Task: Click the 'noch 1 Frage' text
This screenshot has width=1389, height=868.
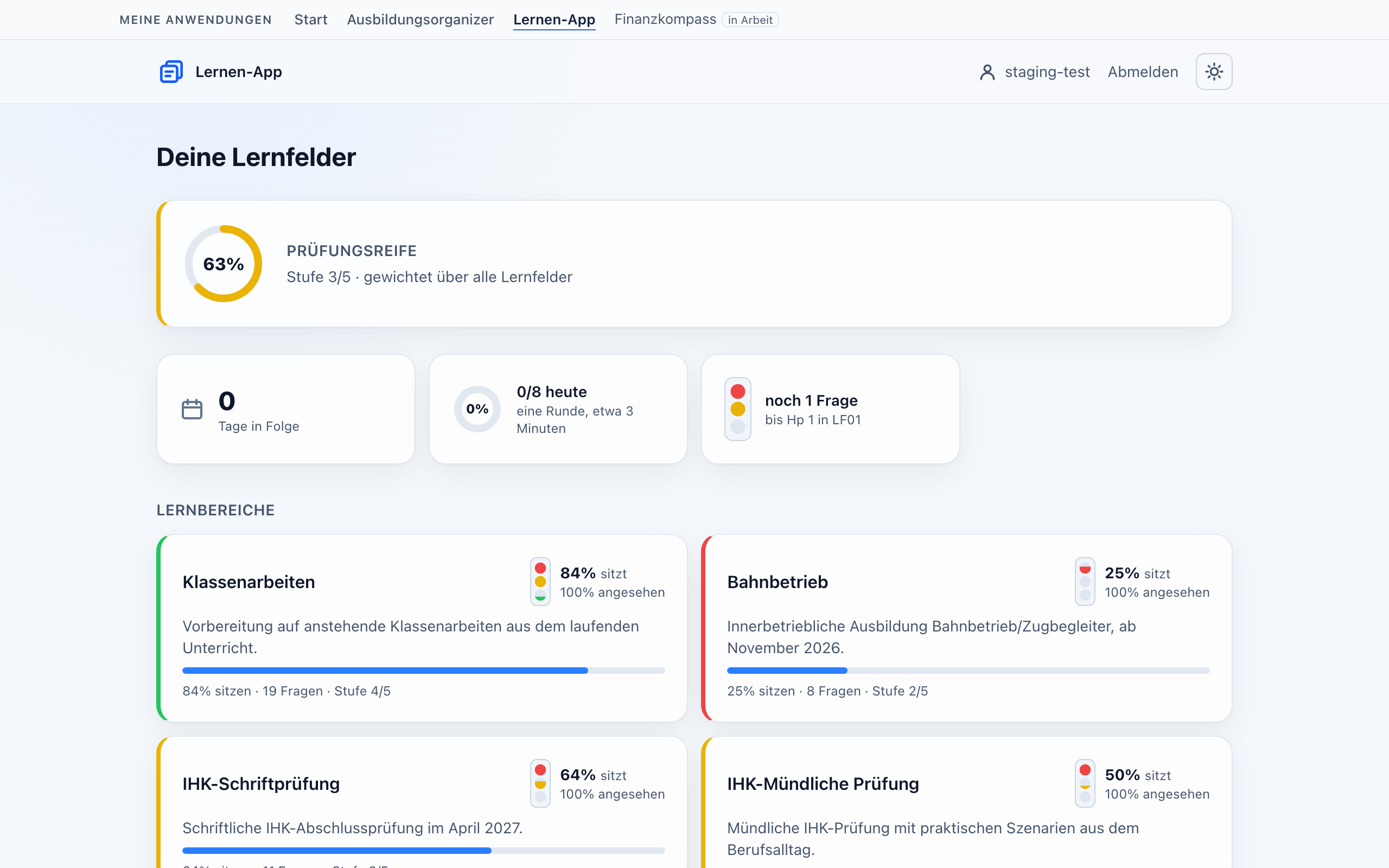Action: pyautogui.click(x=811, y=400)
